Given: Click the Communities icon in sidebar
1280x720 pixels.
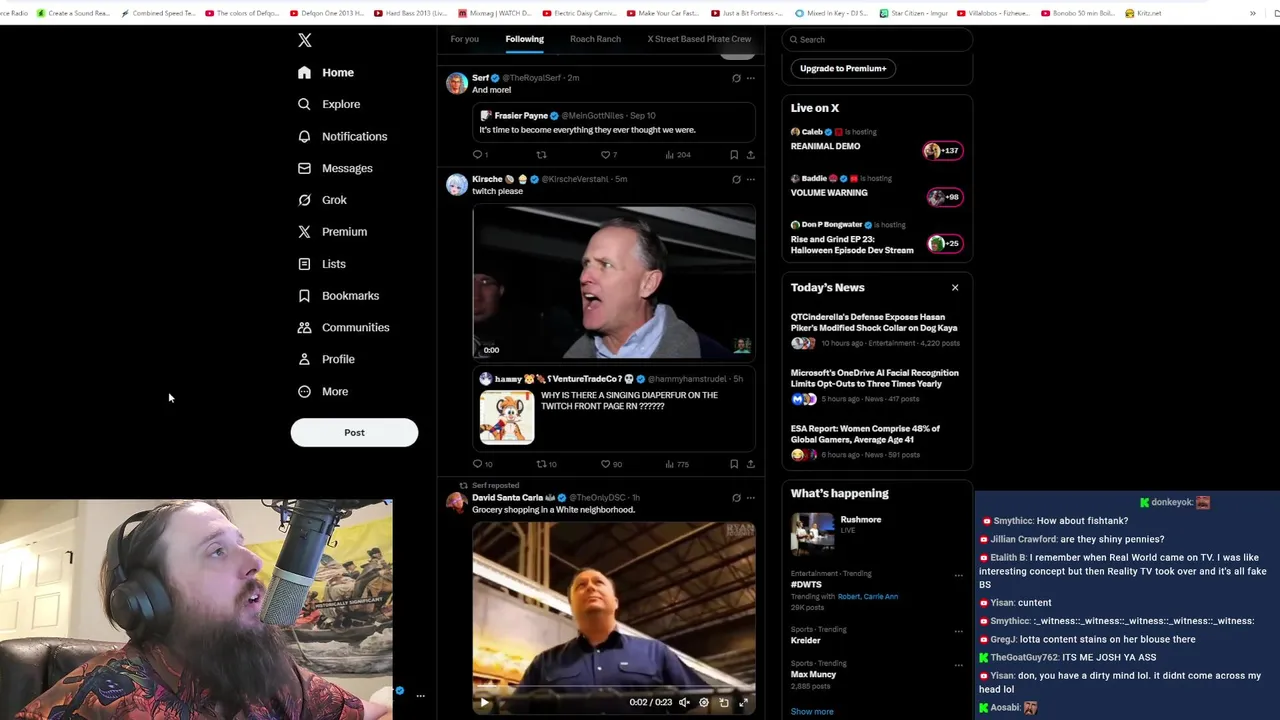Looking at the screenshot, I should coord(304,327).
